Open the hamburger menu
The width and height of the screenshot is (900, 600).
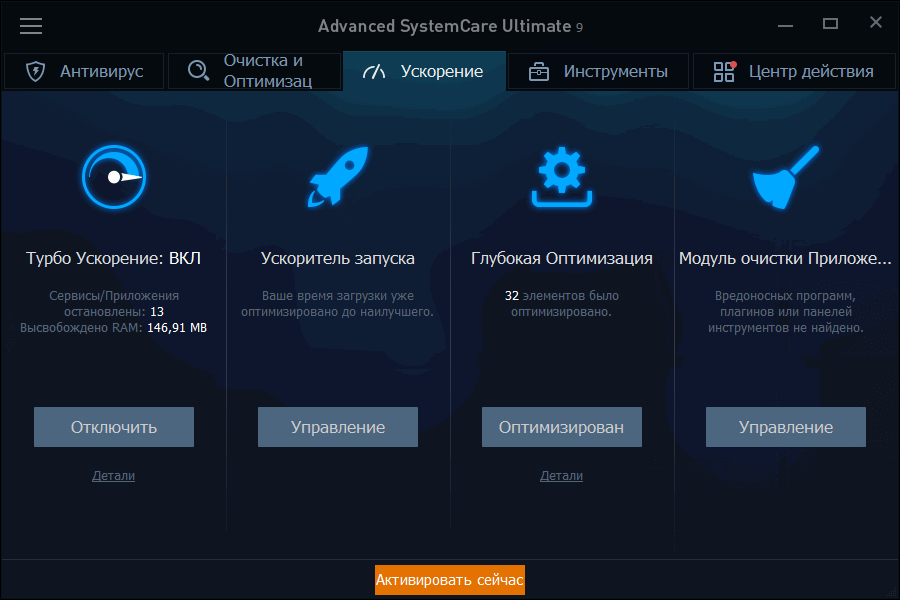pos(31,26)
